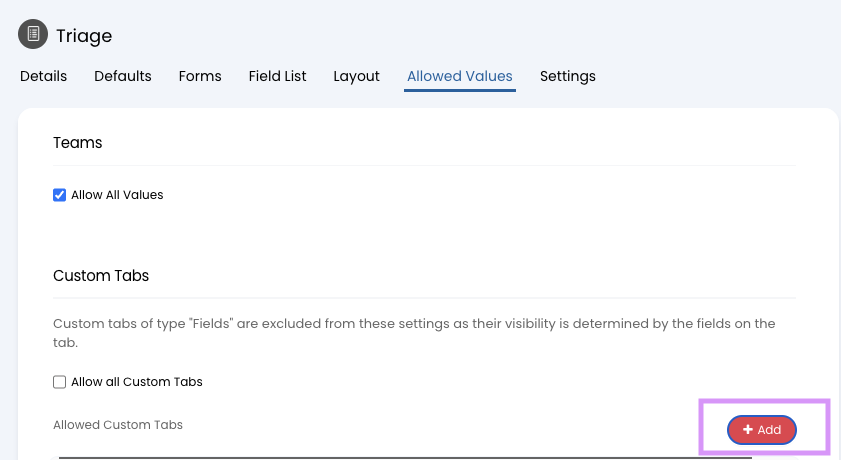Image resolution: width=841 pixels, height=460 pixels.
Task: Click the "Allow all Custom Tabs" label text
Action: [x=137, y=382]
